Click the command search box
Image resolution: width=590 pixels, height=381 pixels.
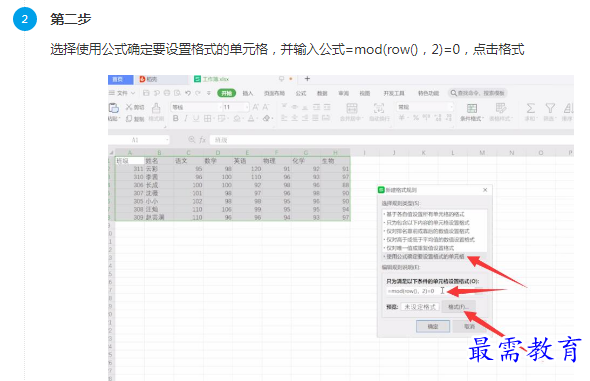pos(478,93)
